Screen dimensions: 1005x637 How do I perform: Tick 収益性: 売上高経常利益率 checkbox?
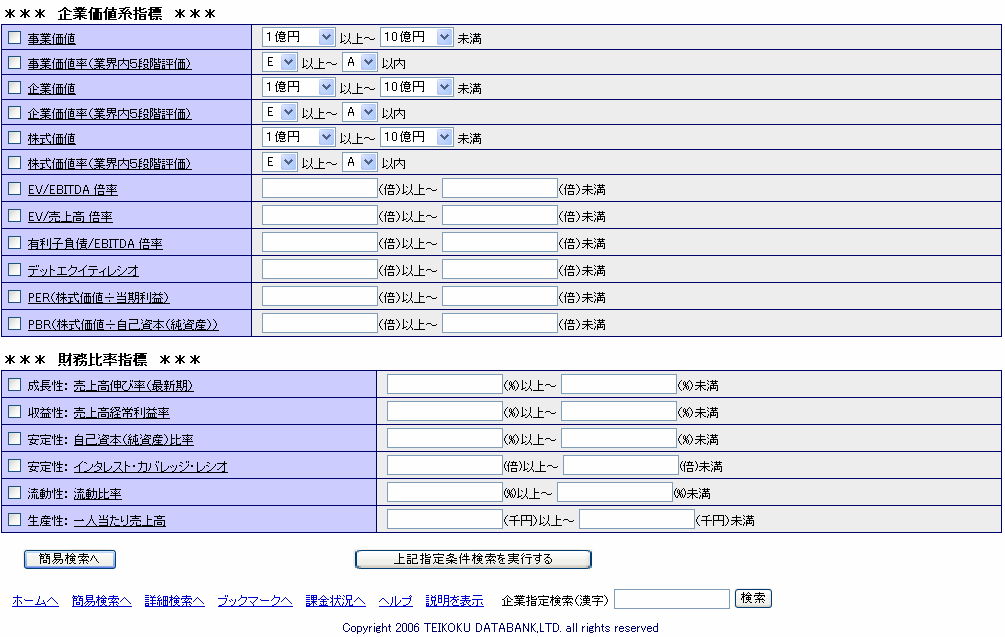(x=14, y=412)
